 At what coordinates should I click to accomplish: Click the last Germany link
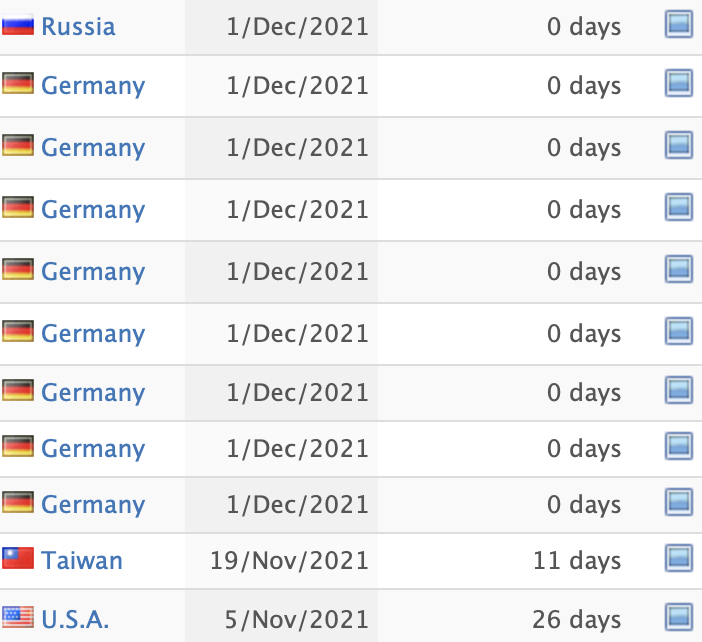93,505
